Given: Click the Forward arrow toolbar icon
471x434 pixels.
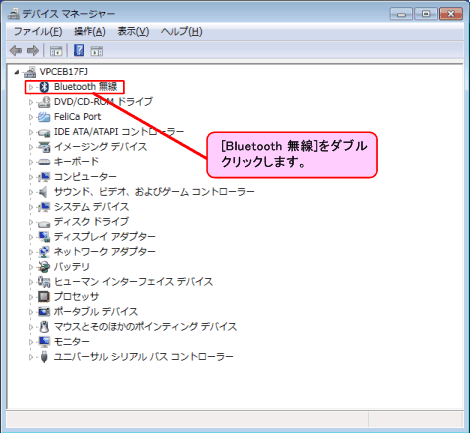Looking at the screenshot, I should [x=33, y=51].
